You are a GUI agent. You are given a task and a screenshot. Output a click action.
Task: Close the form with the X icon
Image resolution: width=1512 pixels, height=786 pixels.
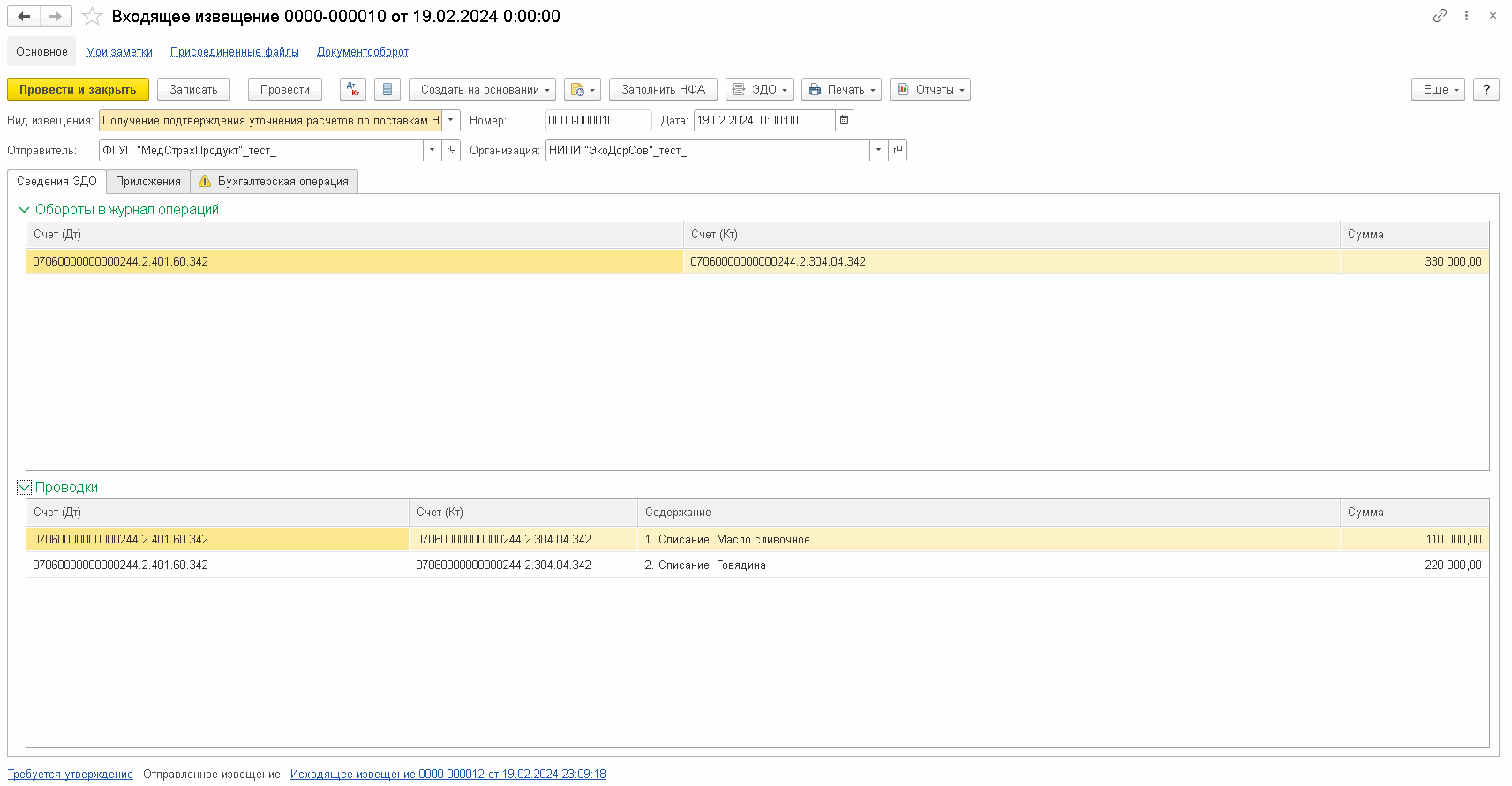[x=1493, y=15]
